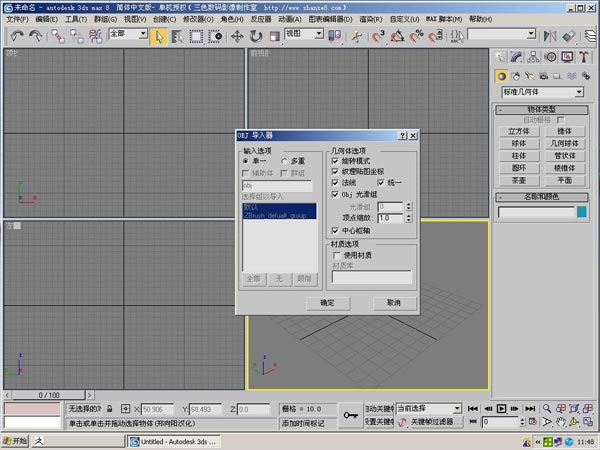600x450 pixels.
Task: Create a 立方体 box primitive
Action: point(519,131)
